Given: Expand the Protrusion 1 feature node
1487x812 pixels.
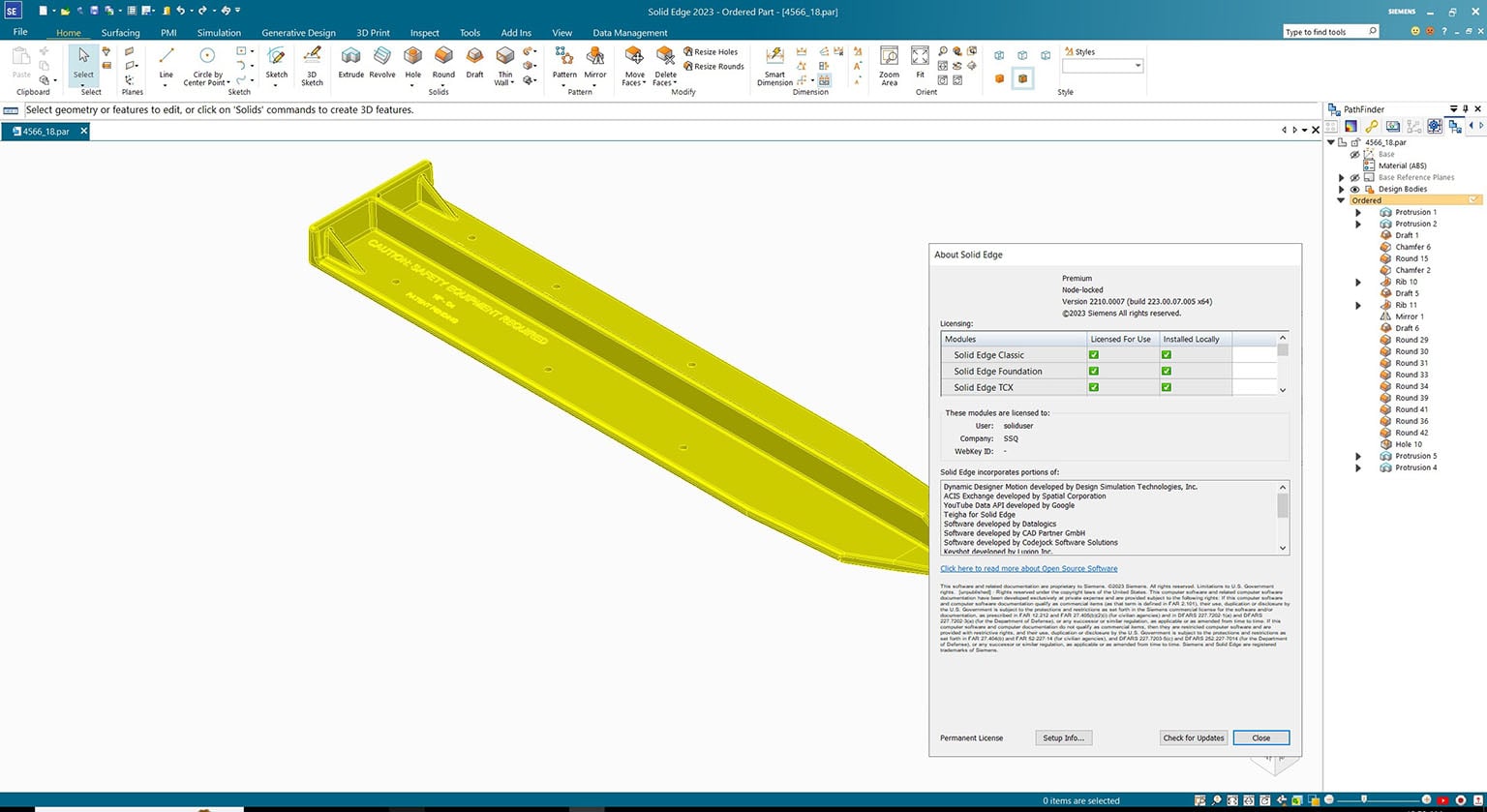Looking at the screenshot, I should tap(1358, 213).
